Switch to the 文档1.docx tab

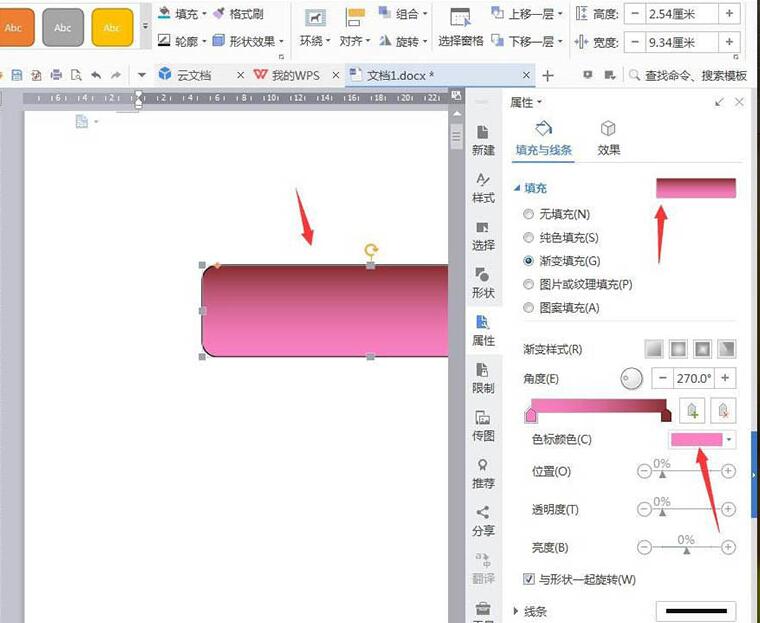pyautogui.click(x=400, y=75)
